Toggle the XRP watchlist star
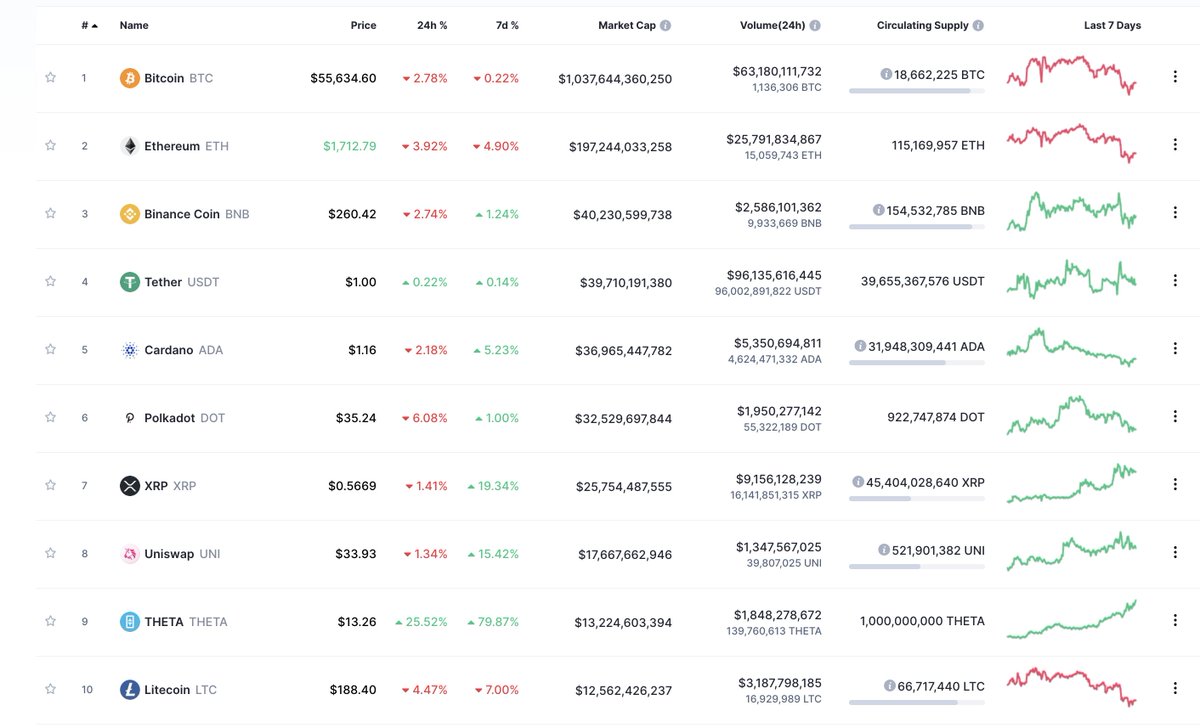Viewport: 1200px width, 728px height. click(50, 485)
